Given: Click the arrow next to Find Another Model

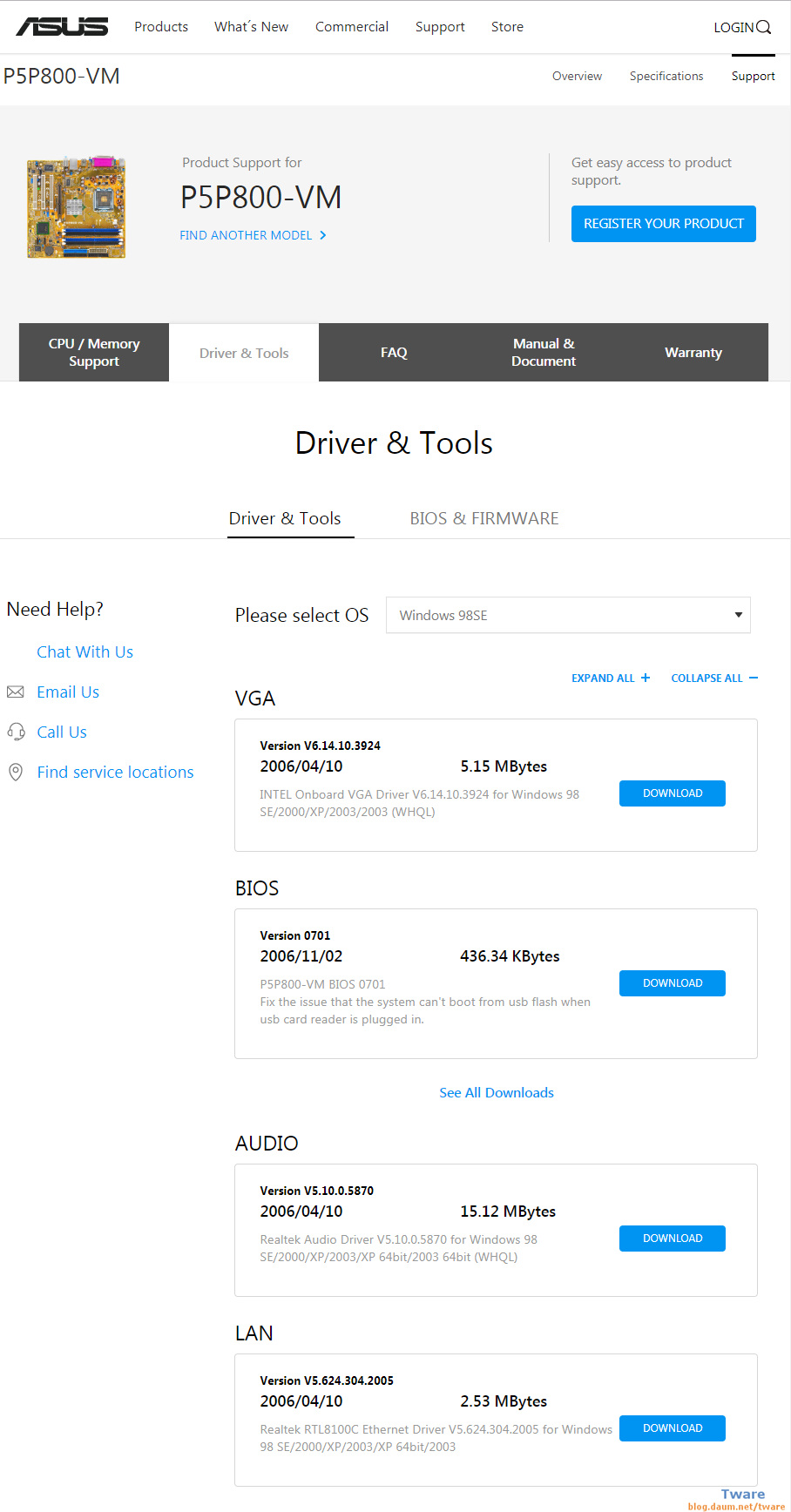Looking at the screenshot, I should click(x=323, y=235).
